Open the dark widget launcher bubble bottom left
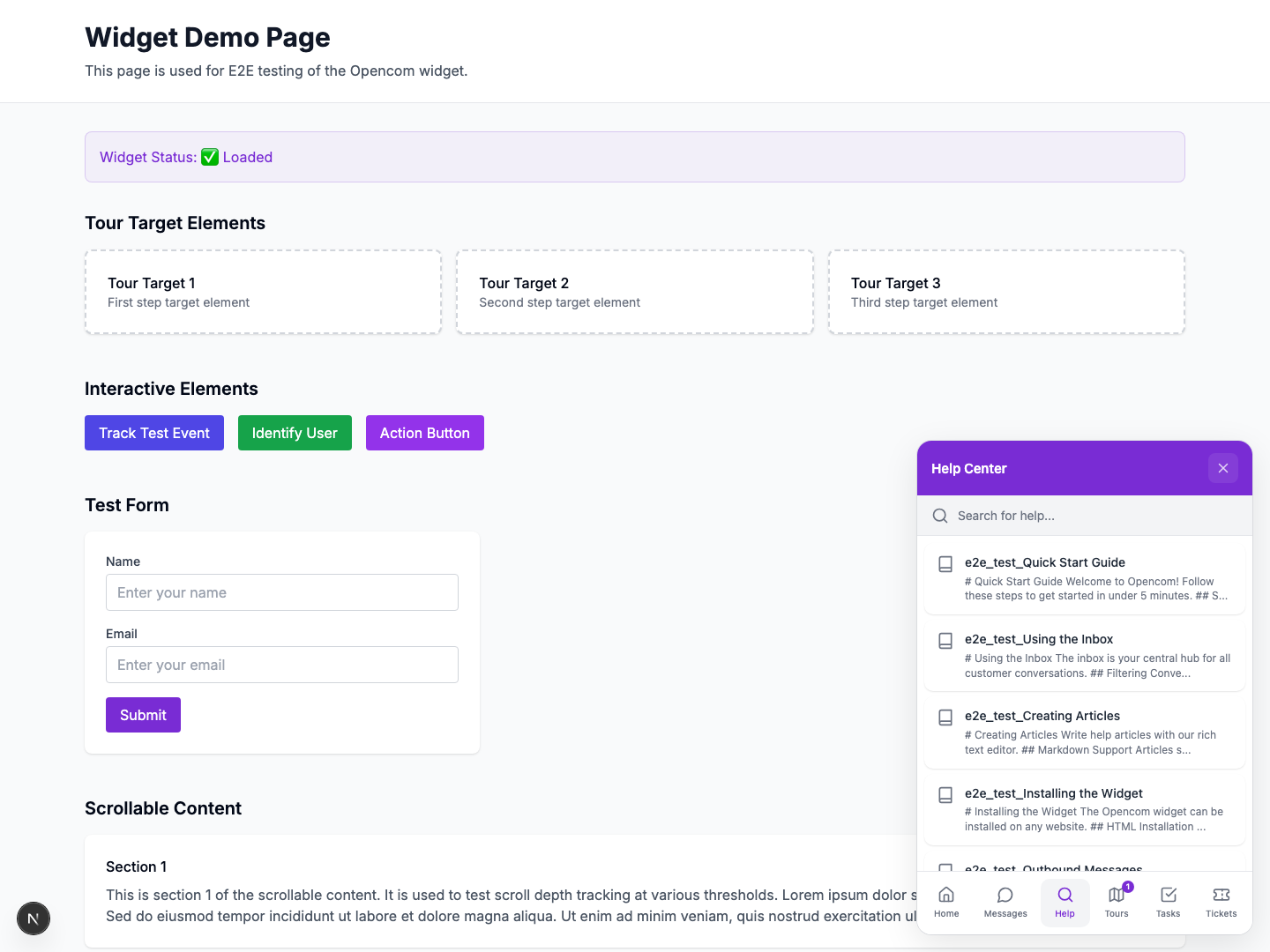 click(34, 919)
